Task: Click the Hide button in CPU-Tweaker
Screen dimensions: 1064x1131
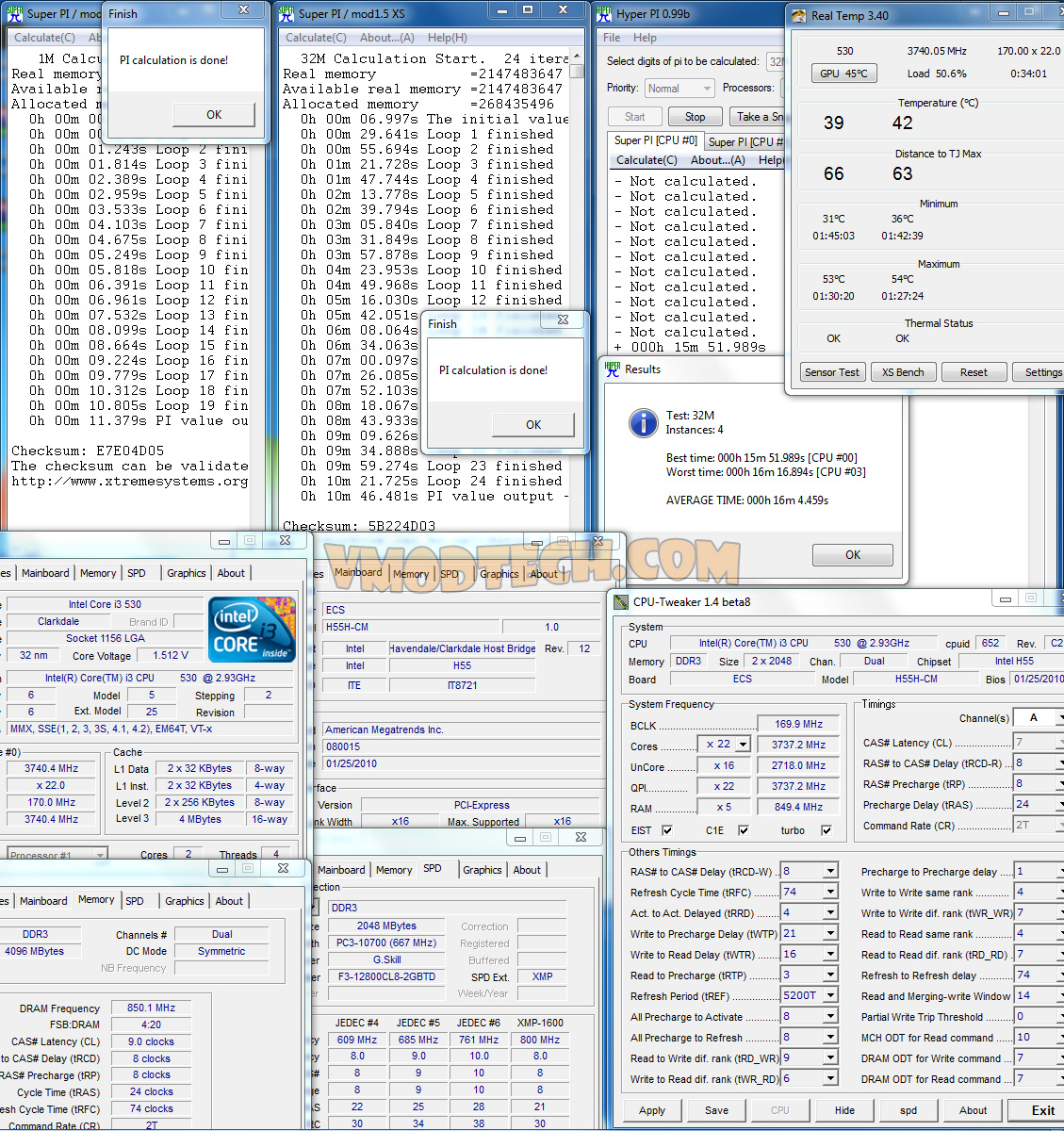Action: tap(844, 1110)
